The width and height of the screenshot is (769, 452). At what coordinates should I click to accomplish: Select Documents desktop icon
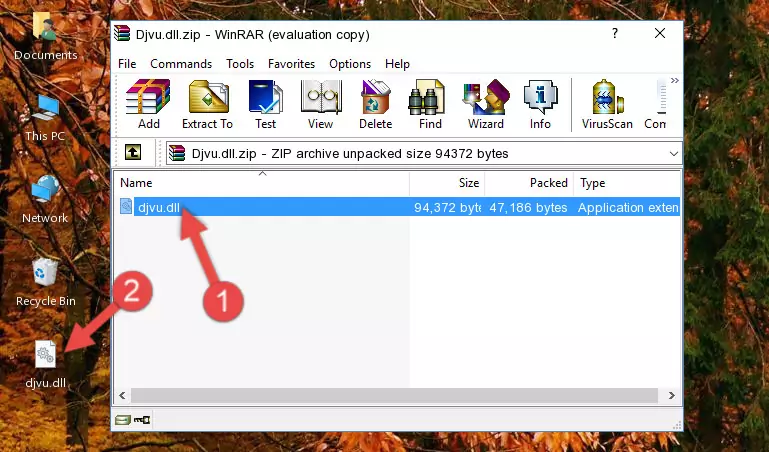[46, 37]
